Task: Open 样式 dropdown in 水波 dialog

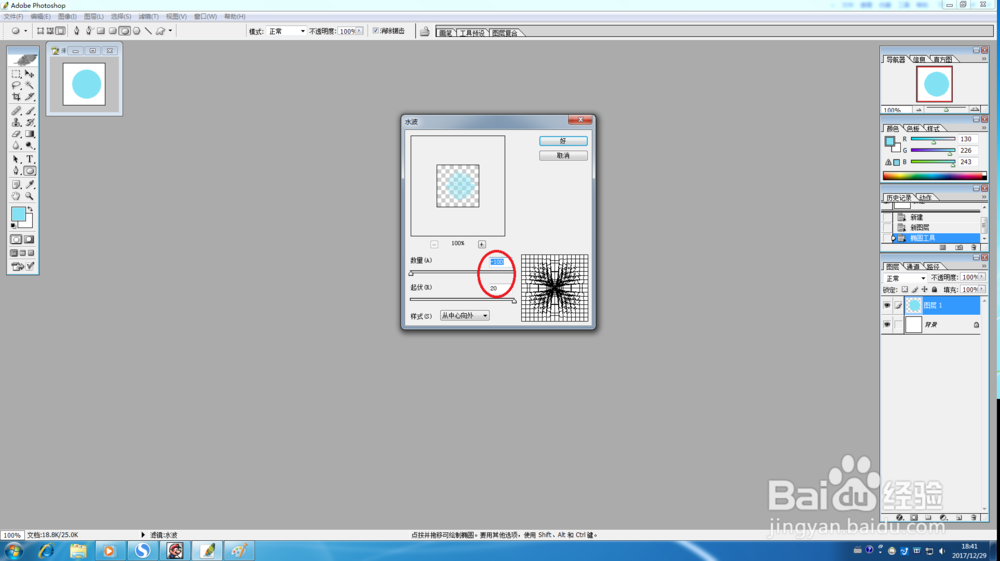Action: point(464,316)
